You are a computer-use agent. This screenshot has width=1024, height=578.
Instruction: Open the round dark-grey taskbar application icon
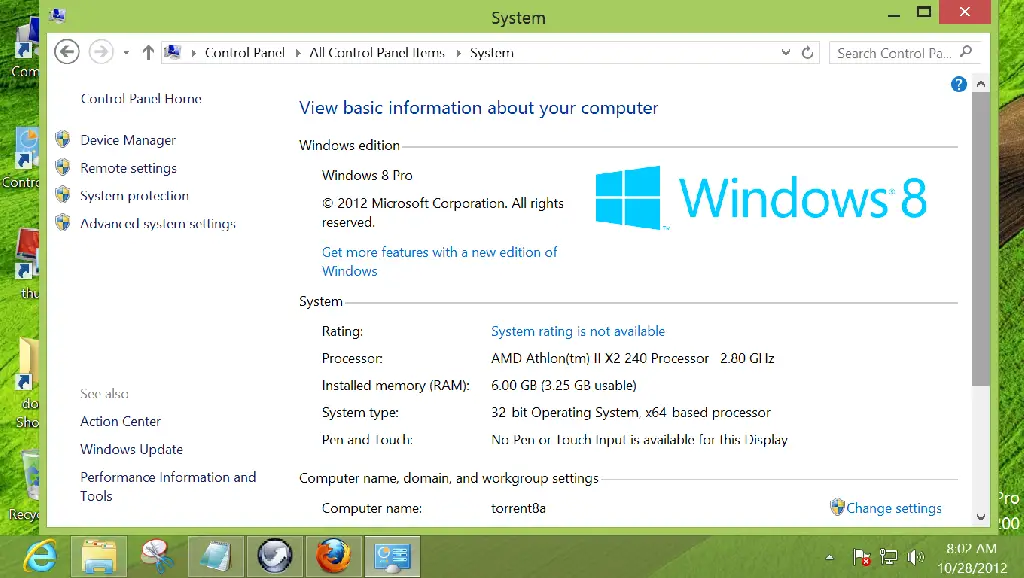pos(275,557)
